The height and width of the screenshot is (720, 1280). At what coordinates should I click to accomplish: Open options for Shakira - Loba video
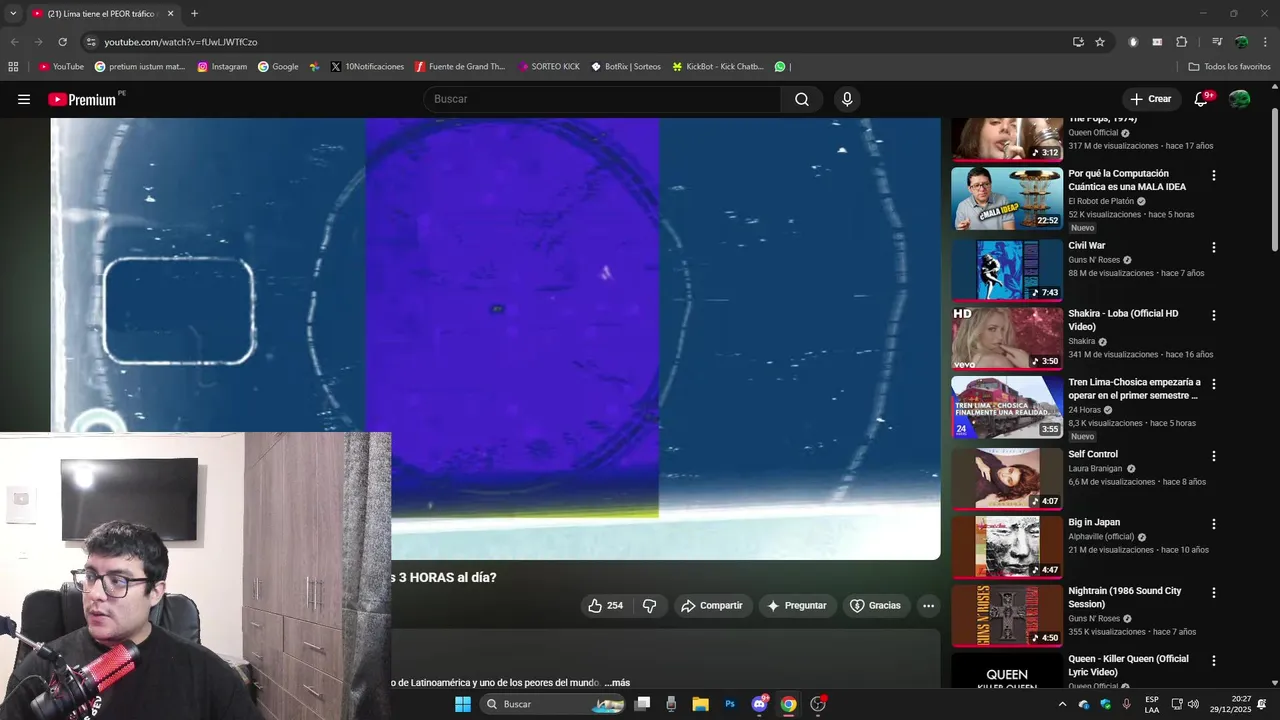coord(1214,316)
